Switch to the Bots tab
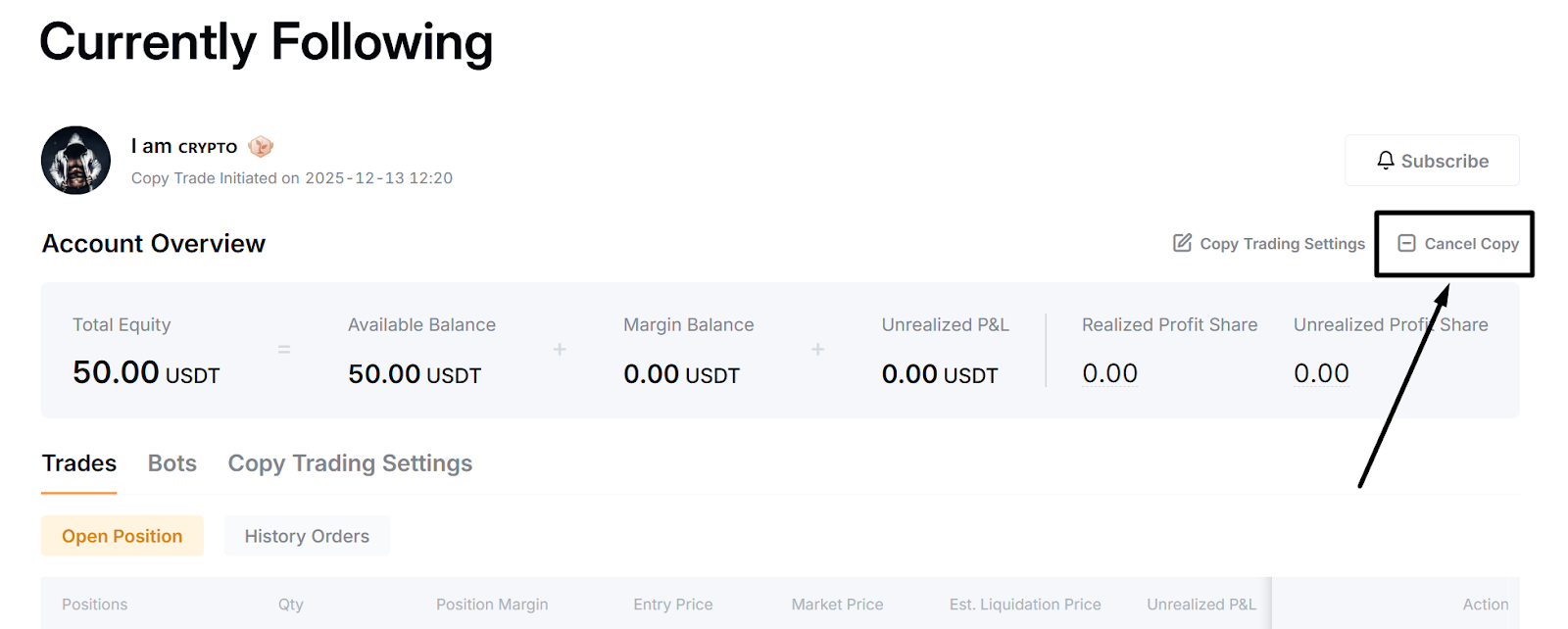 pyautogui.click(x=171, y=463)
